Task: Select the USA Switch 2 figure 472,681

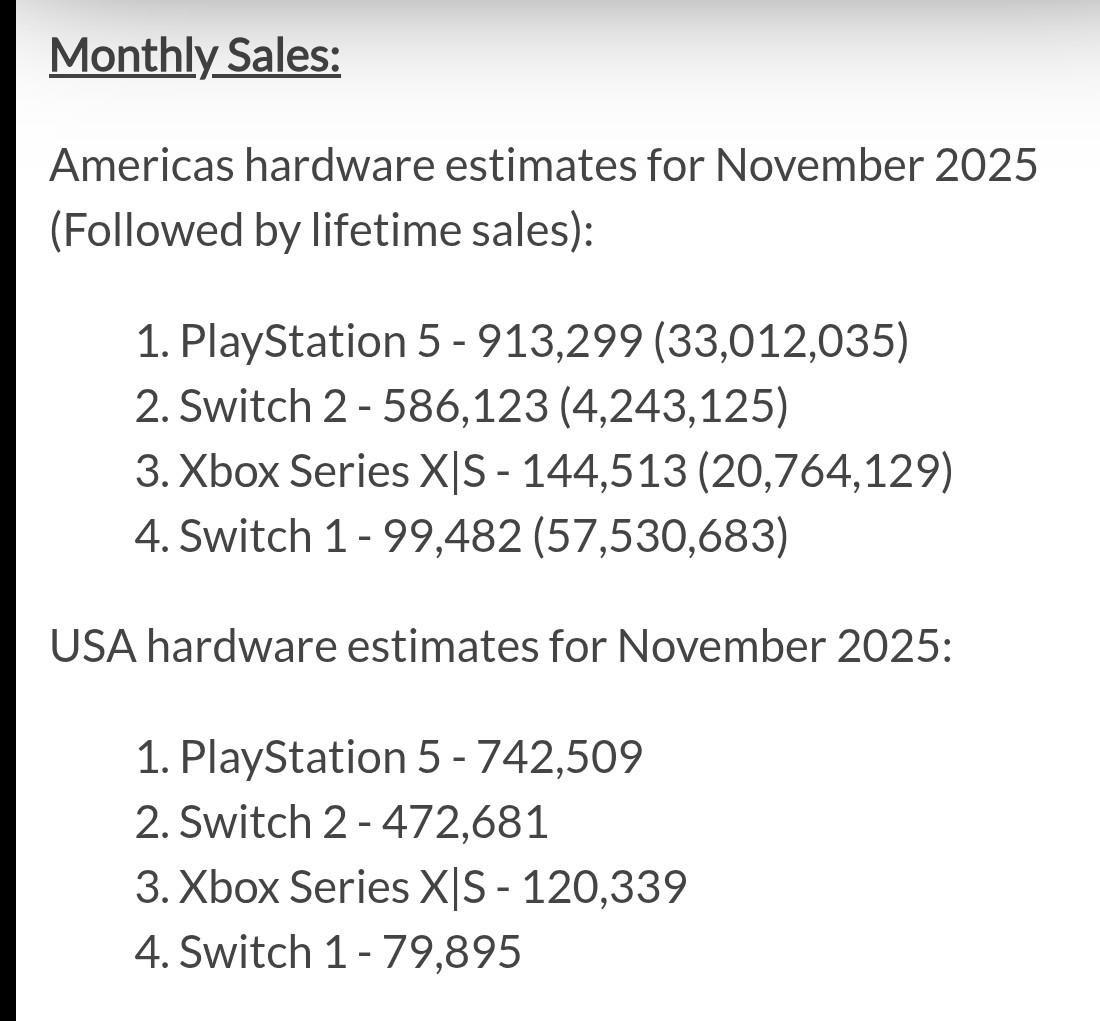Action: [465, 822]
